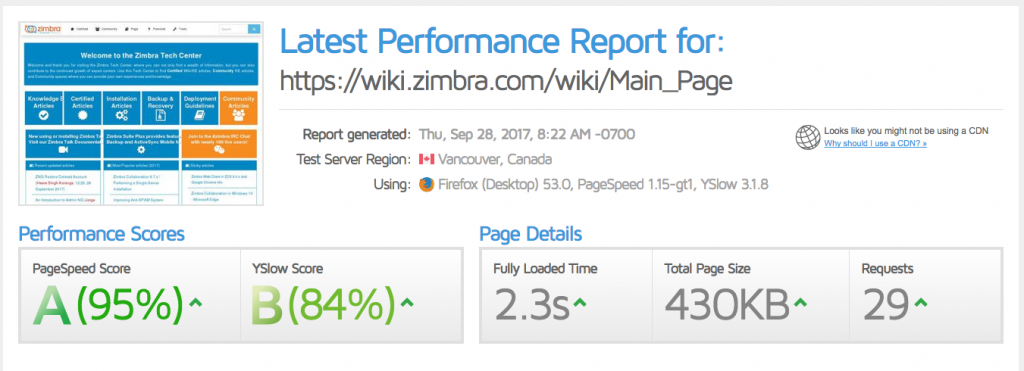Screen dimensions: 1024x371
Task: Click the Welcome to Zimbra Tech Center banner
Action: pos(141,65)
